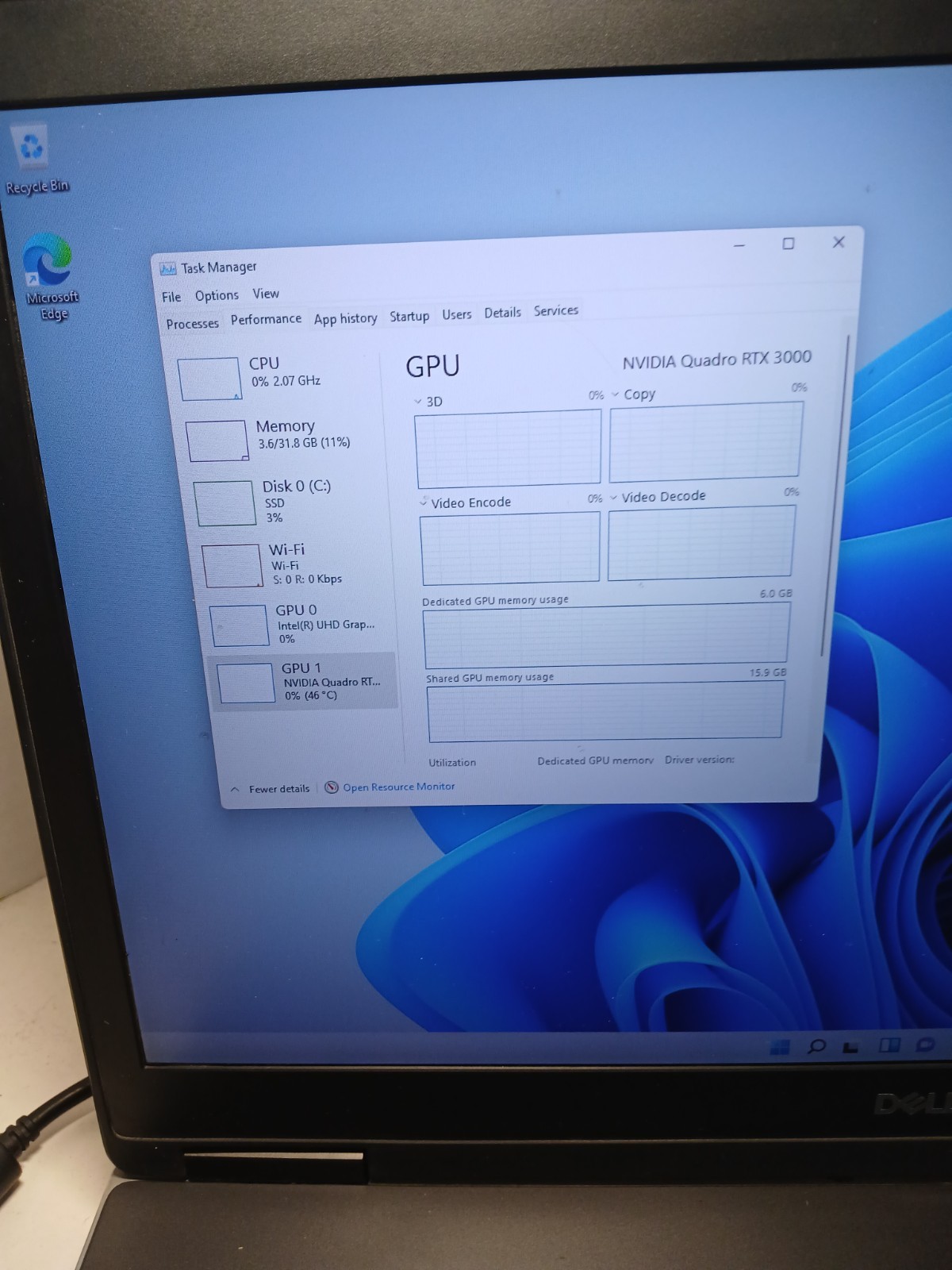Close the Task Manager window
This screenshot has height=1270, width=952.
pyautogui.click(x=839, y=242)
